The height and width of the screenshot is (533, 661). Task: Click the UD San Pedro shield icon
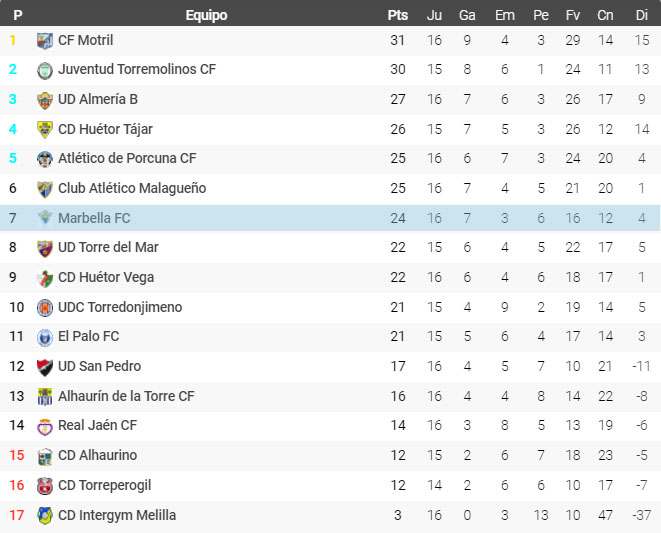(45, 367)
